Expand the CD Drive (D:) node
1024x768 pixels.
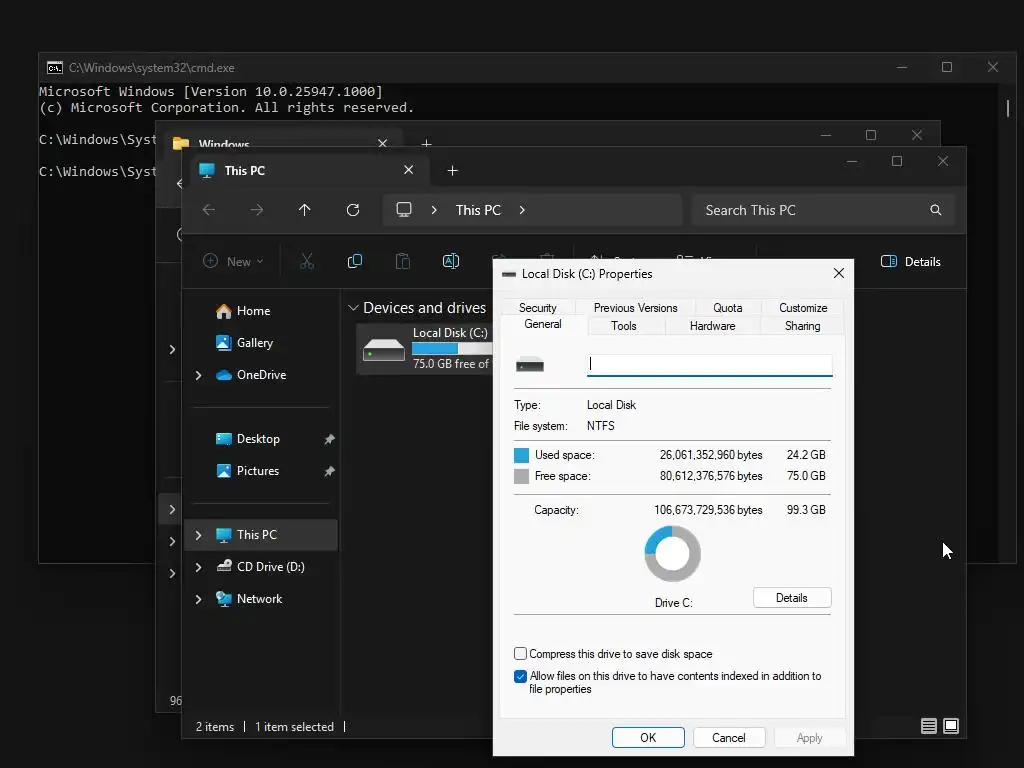[x=199, y=567]
